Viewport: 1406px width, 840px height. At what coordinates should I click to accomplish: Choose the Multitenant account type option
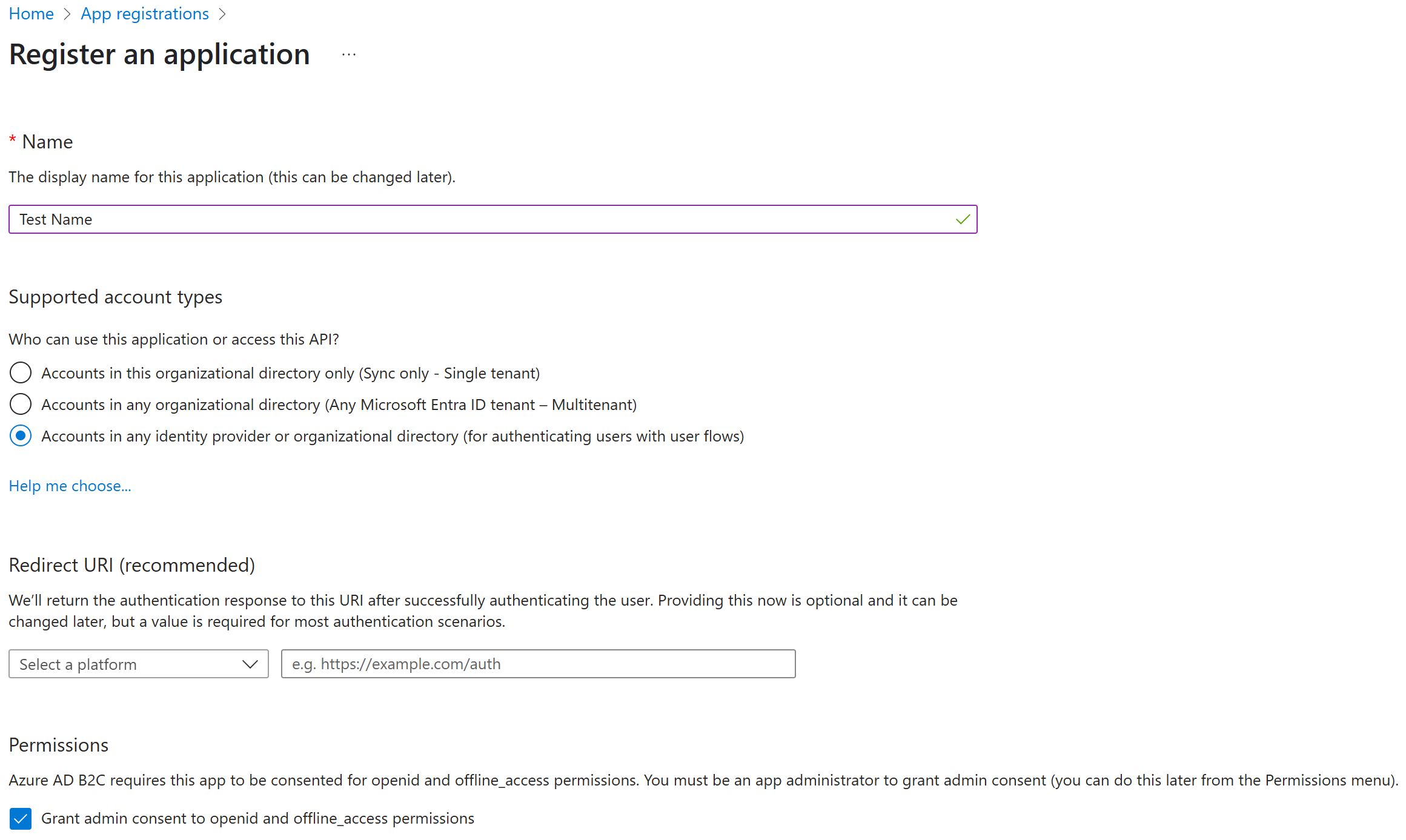(x=21, y=404)
